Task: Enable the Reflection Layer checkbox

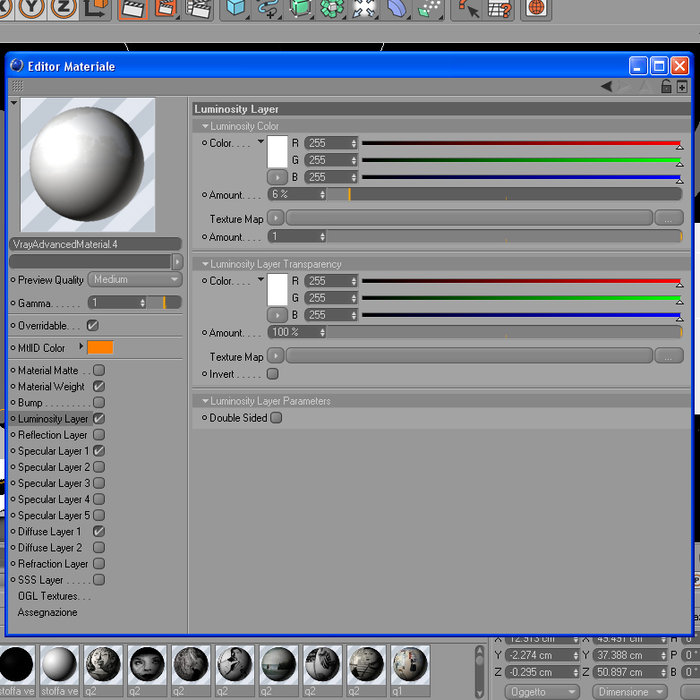Action: [99, 434]
